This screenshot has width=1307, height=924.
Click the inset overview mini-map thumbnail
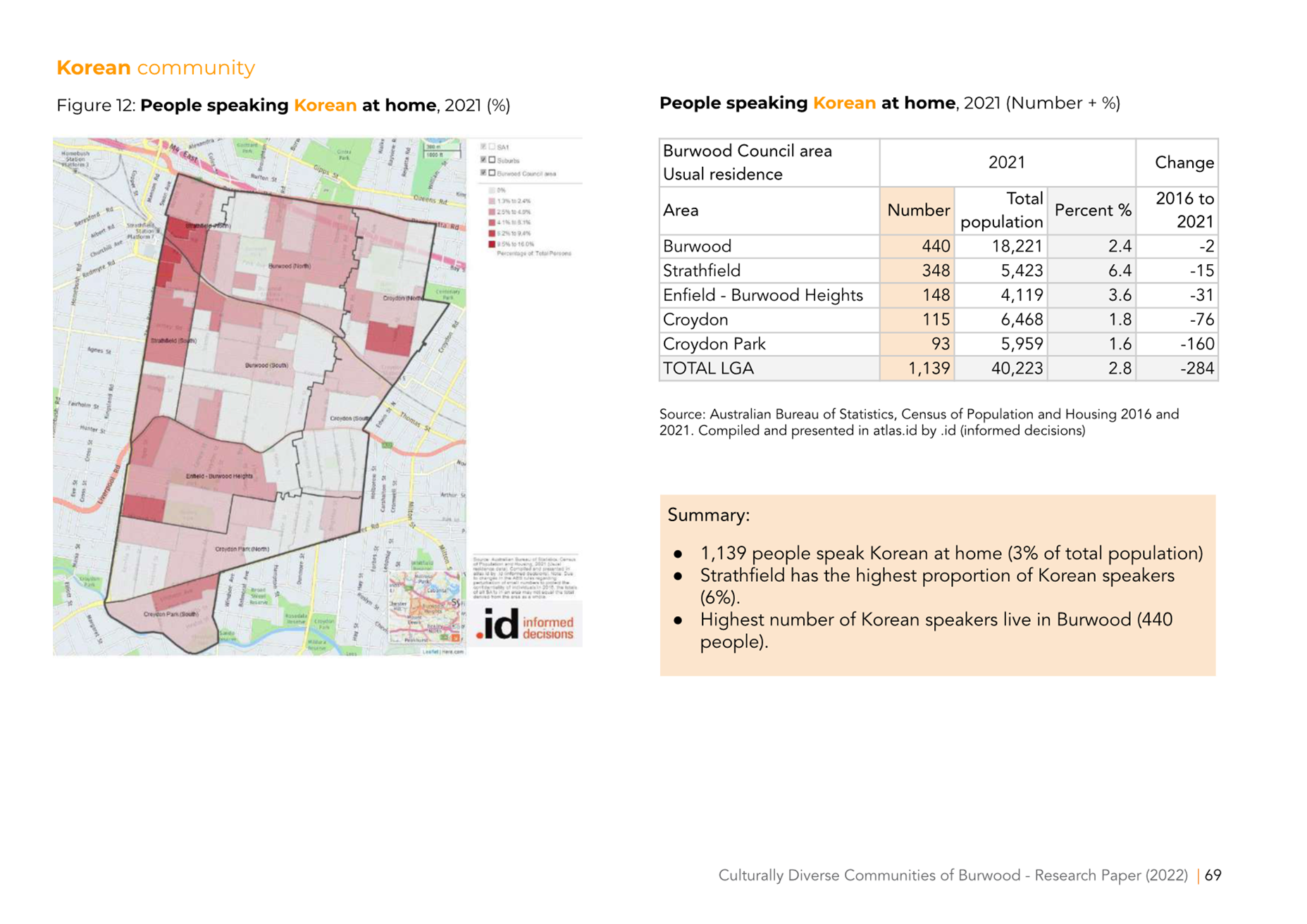coord(425,606)
